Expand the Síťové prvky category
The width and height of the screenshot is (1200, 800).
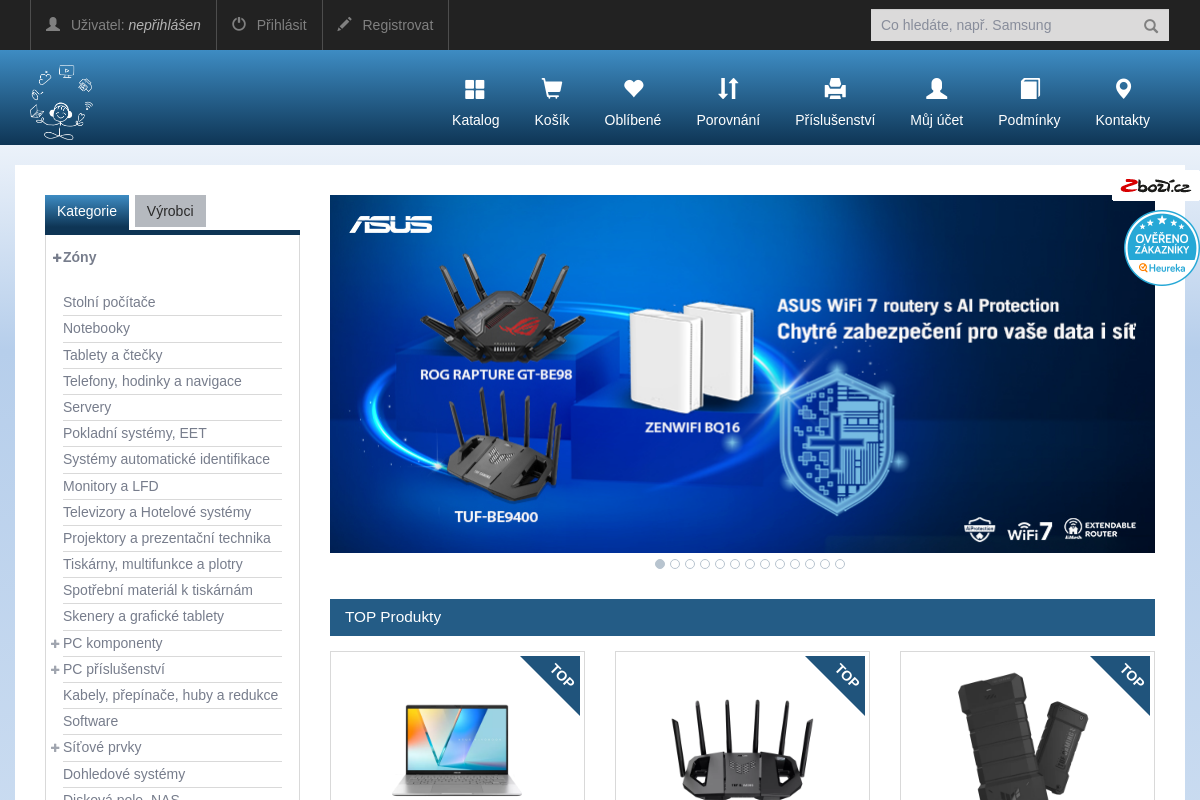point(55,747)
